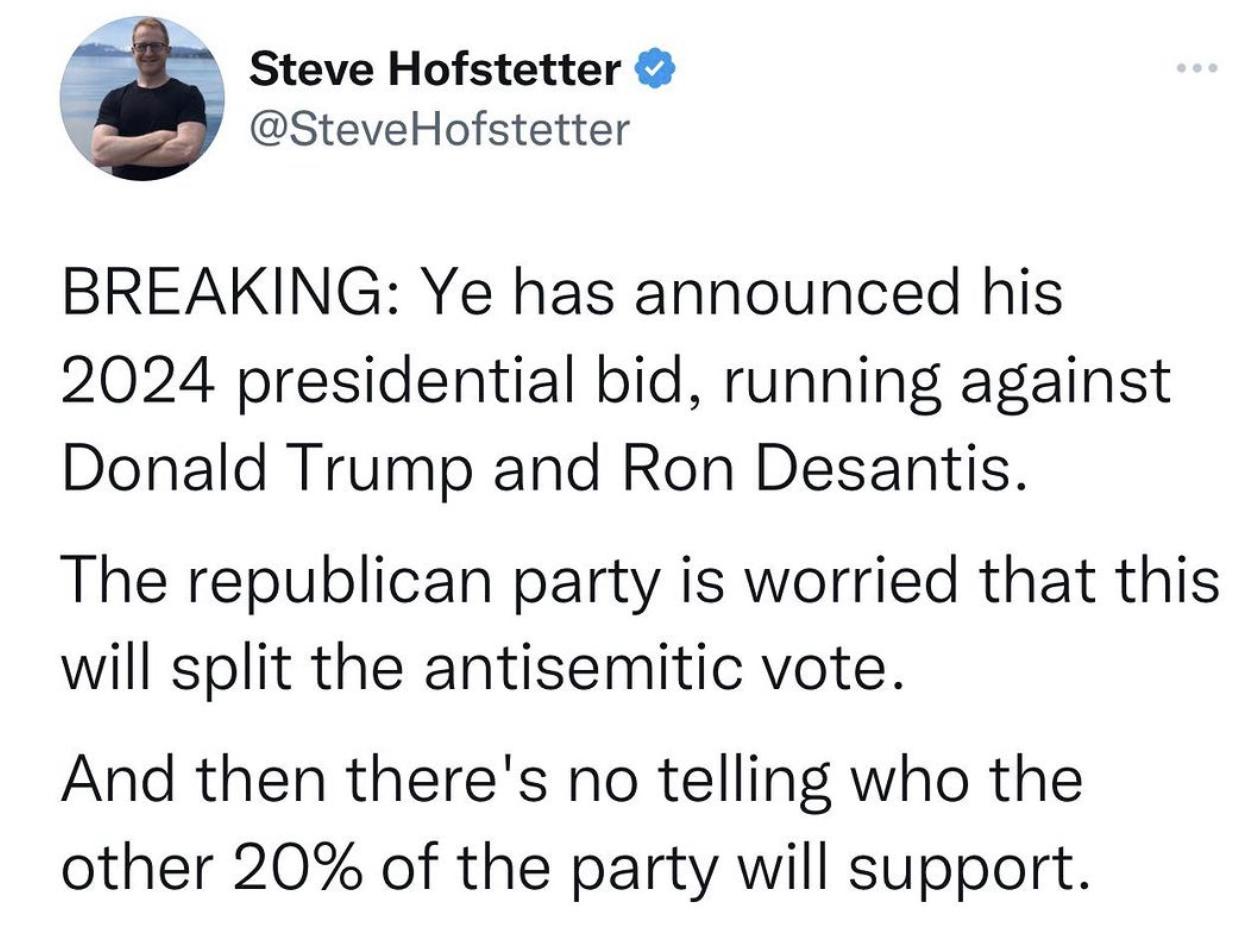Screen dimensions: 1258x939
Task: Click the display name Steve Hofstetter
Action: pos(436,70)
